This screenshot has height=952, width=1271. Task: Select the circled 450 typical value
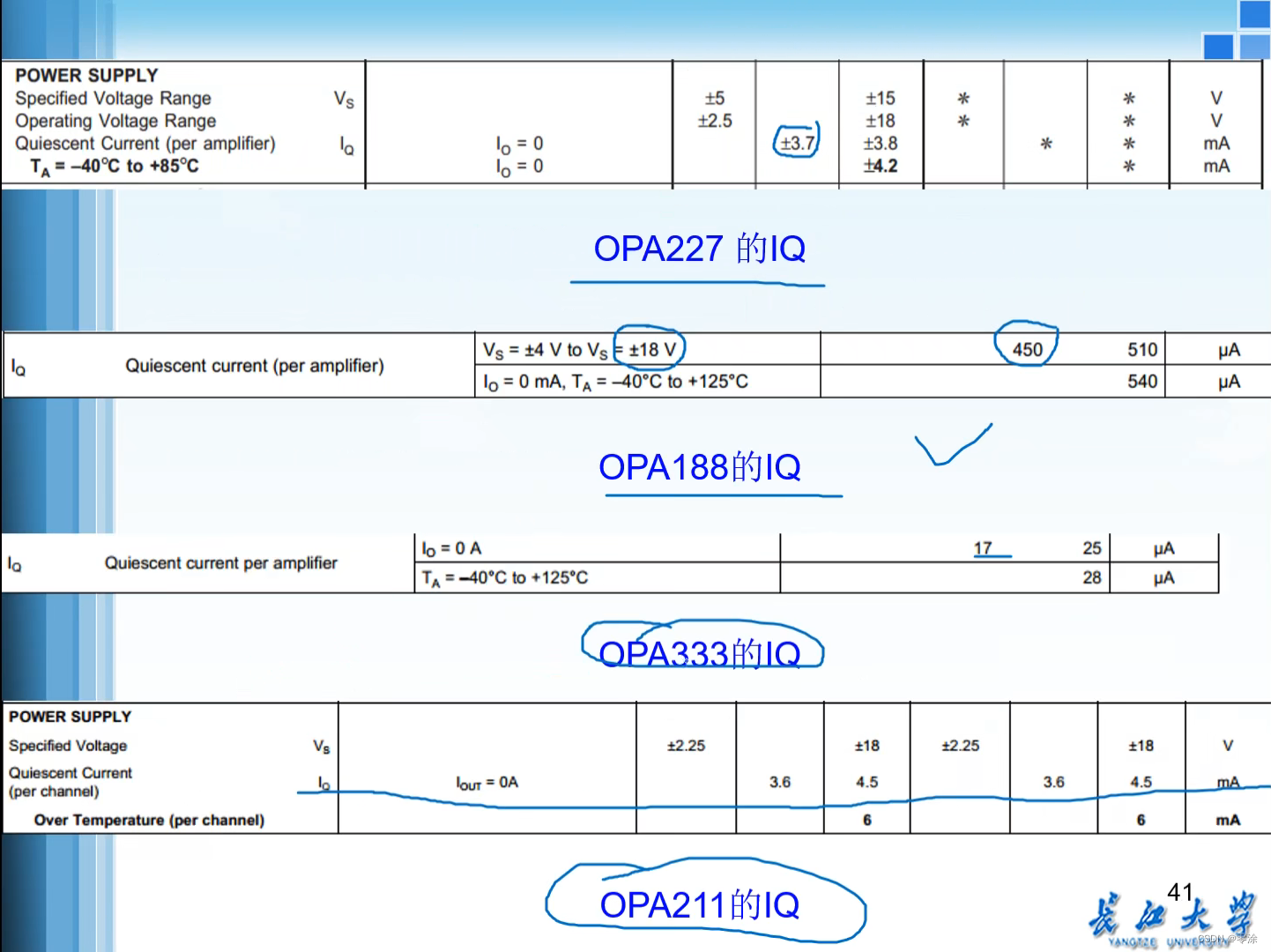click(x=1027, y=349)
